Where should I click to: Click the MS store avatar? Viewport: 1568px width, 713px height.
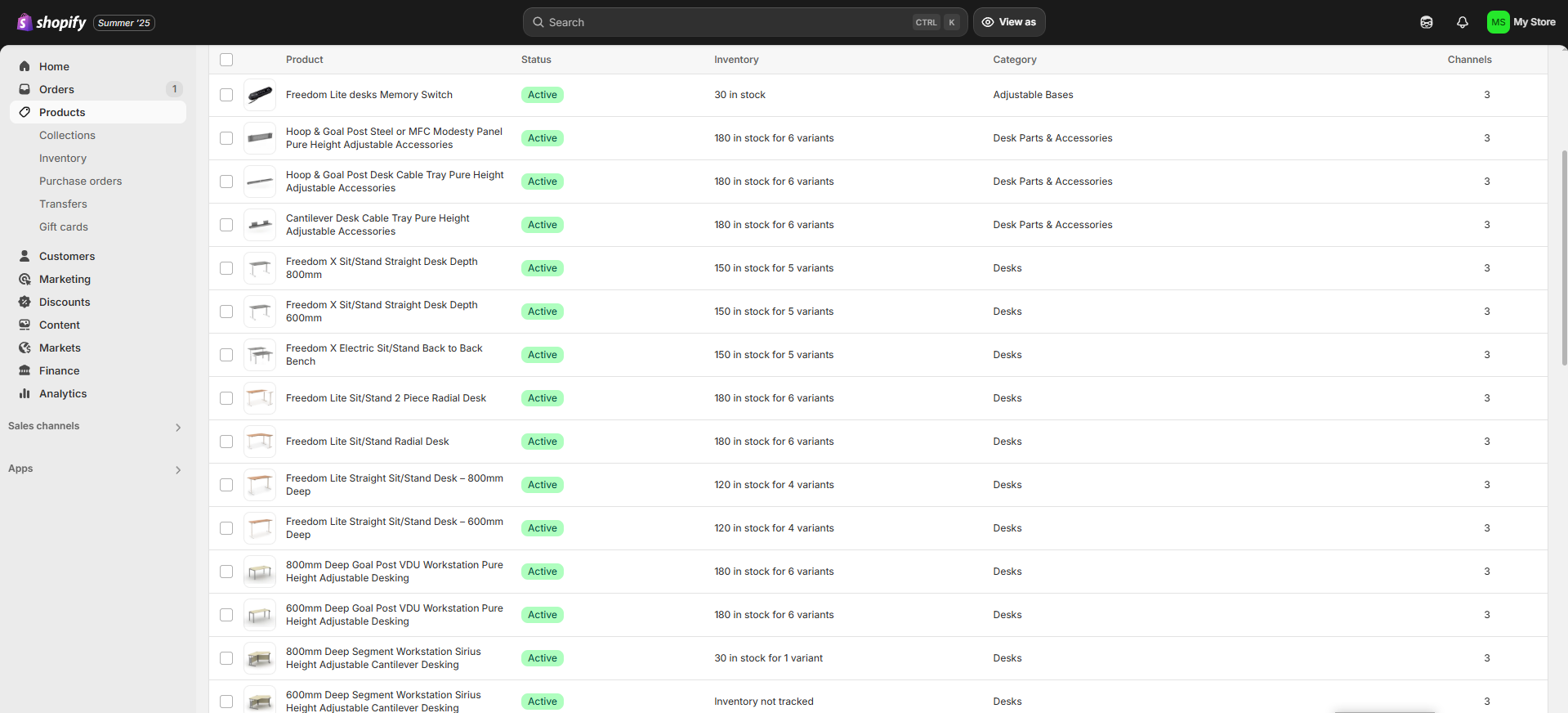(1497, 22)
